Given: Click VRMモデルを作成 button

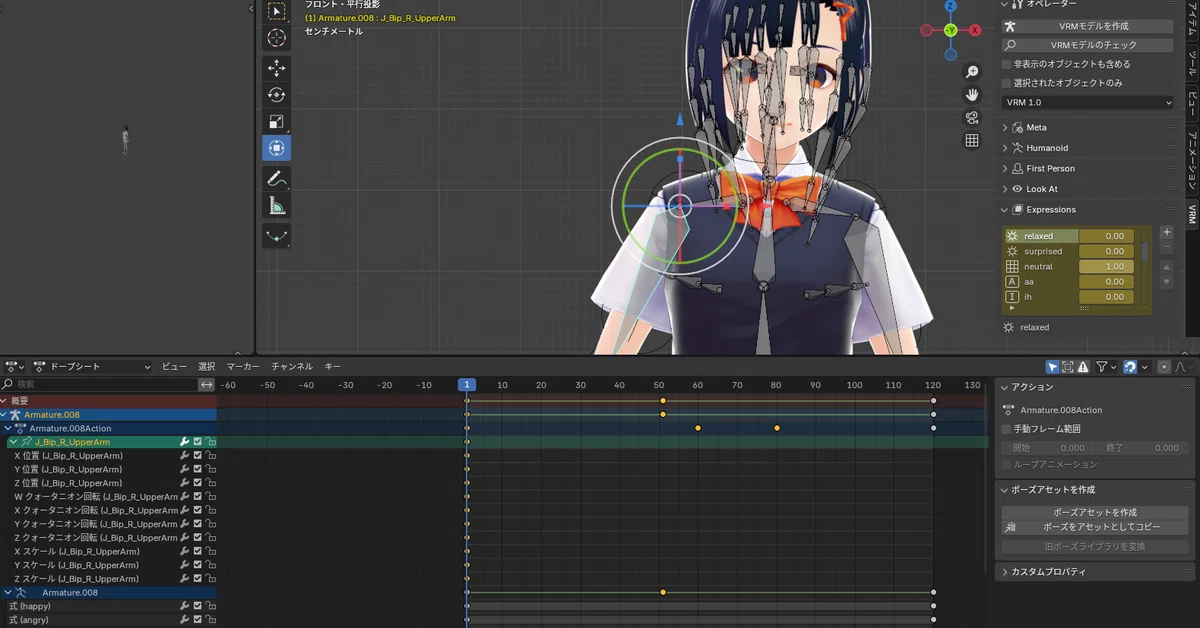Looking at the screenshot, I should [x=1088, y=26].
